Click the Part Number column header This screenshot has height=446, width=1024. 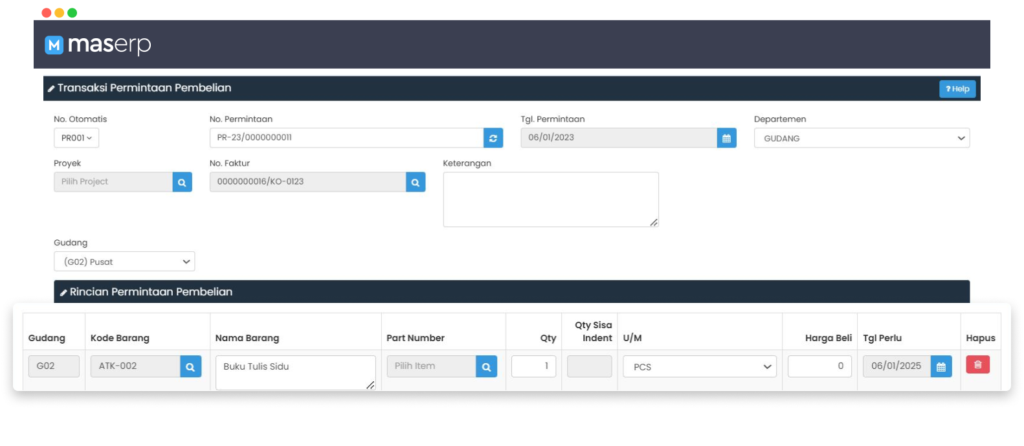coord(415,338)
